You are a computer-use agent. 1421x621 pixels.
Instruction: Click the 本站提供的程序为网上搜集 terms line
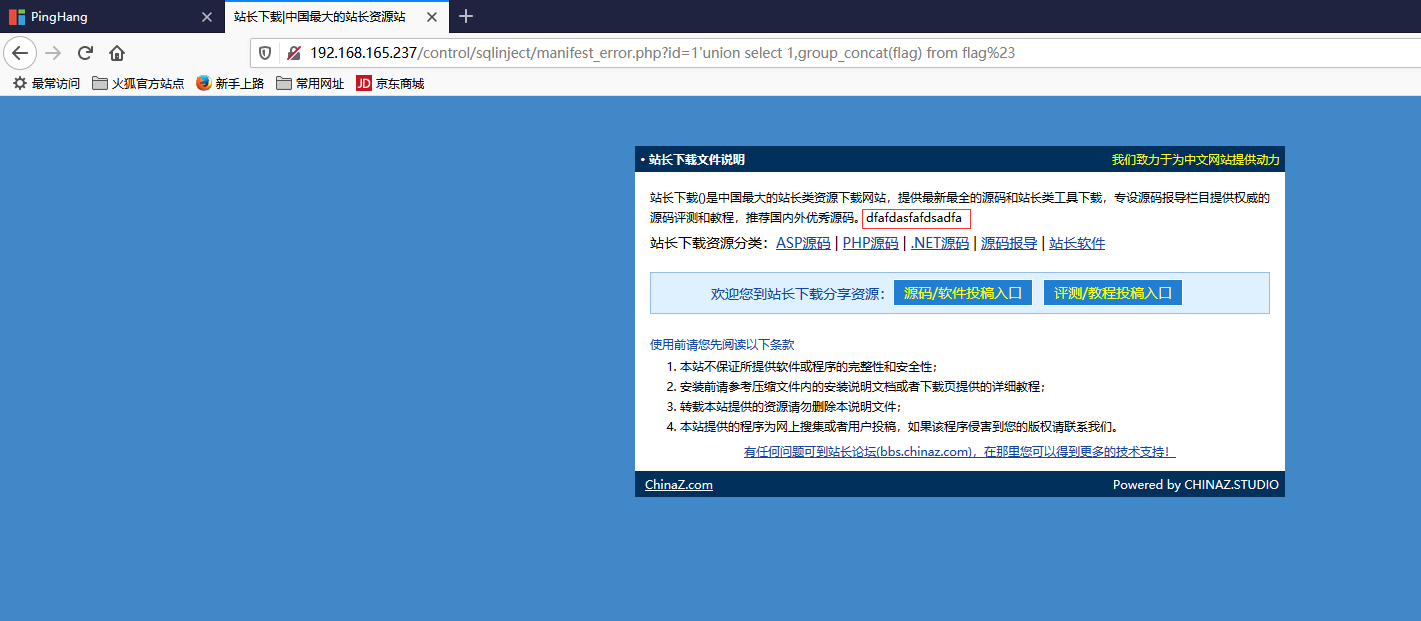pos(899,427)
